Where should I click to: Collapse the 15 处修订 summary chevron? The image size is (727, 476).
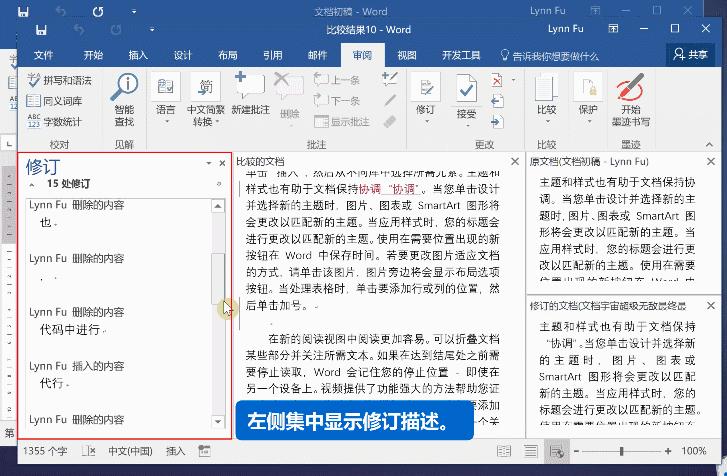tap(32, 184)
